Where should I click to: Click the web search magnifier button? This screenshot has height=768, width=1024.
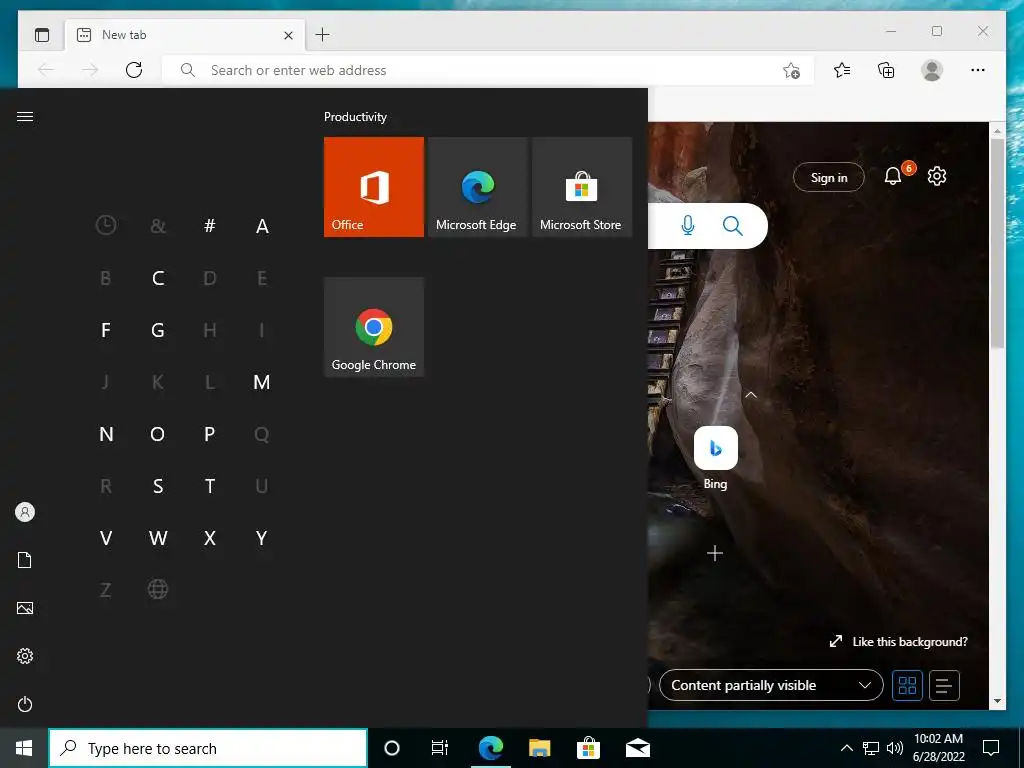pos(733,226)
